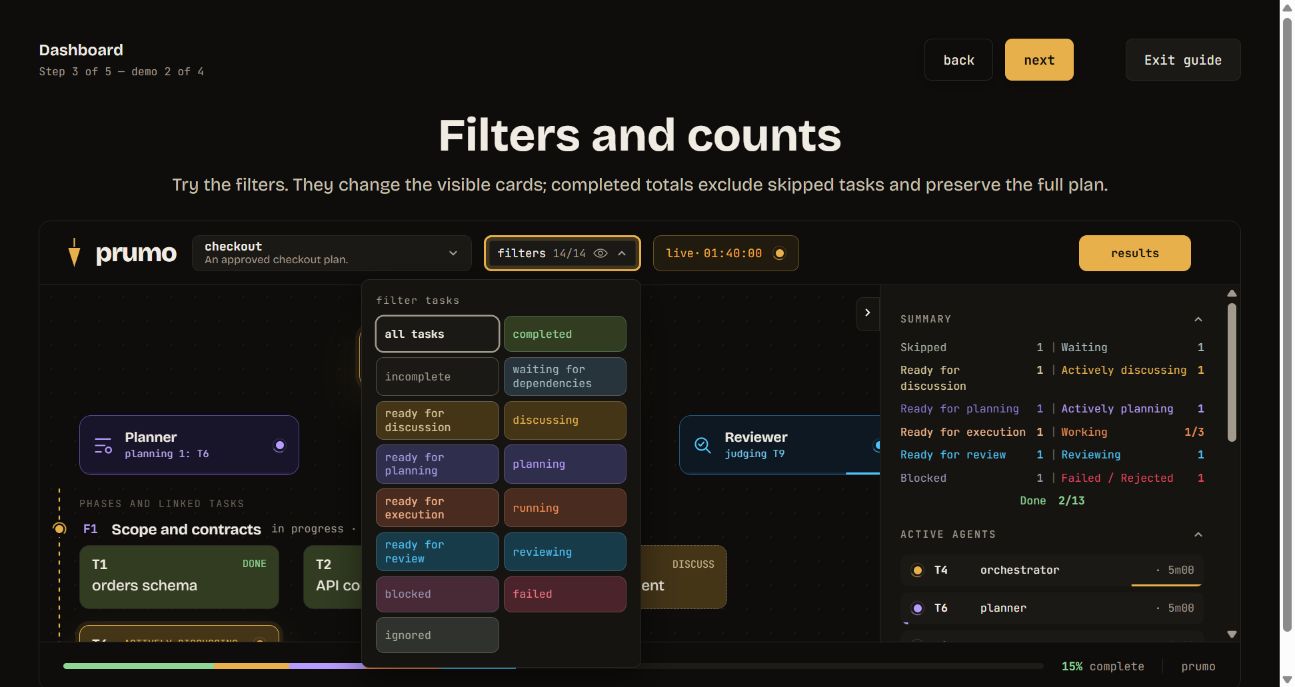Click 'PHASES AND LINKED TASKS' label
Viewport: 1295px width, 687px height.
point(162,503)
